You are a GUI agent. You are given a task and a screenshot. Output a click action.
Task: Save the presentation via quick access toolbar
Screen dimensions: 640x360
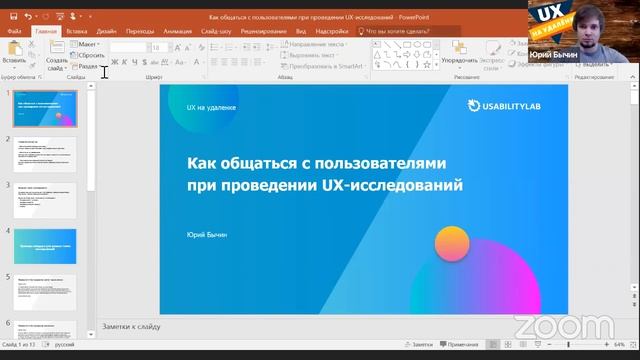point(13,16)
